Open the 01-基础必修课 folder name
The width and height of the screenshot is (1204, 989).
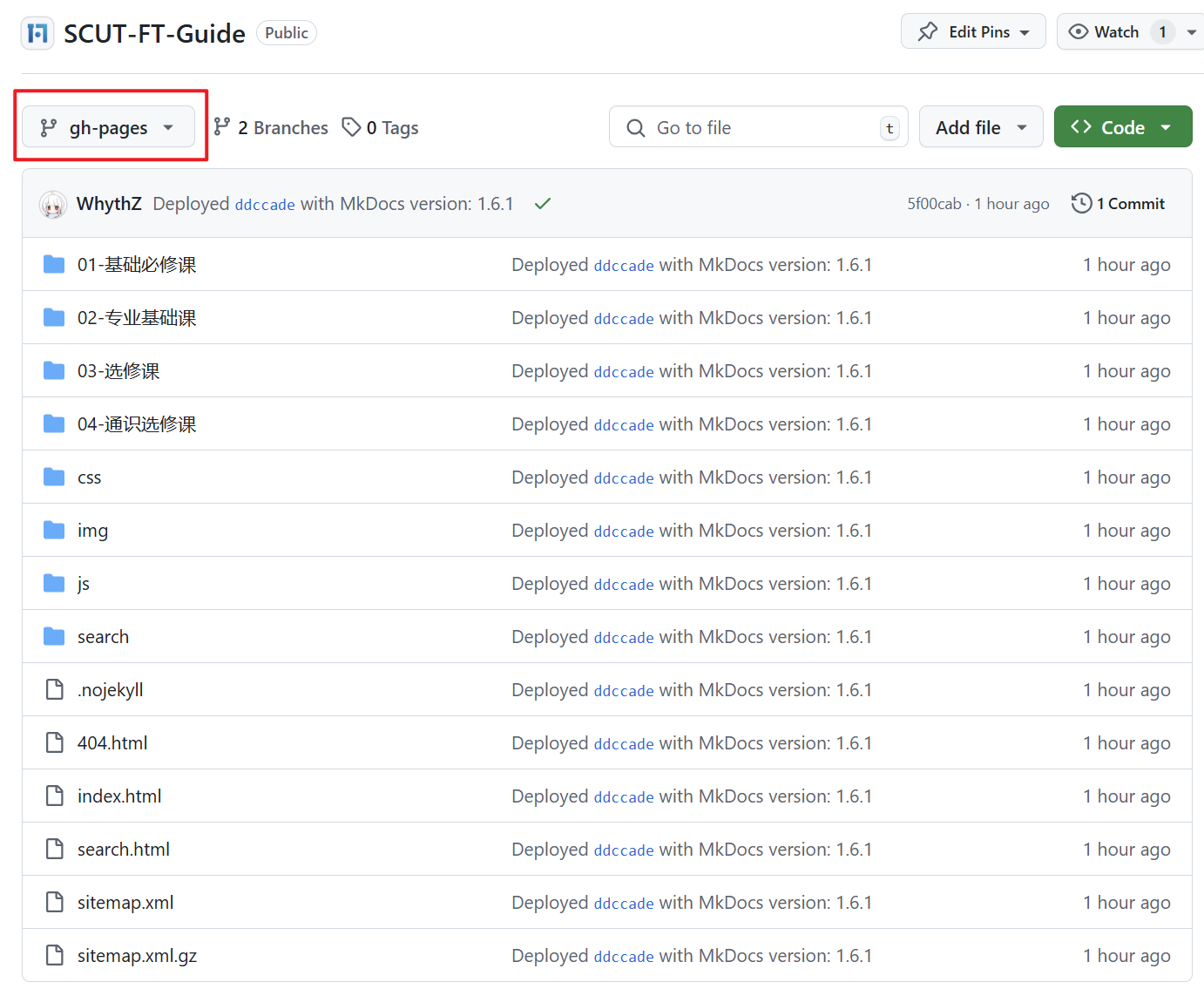click(x=137, y=265)
